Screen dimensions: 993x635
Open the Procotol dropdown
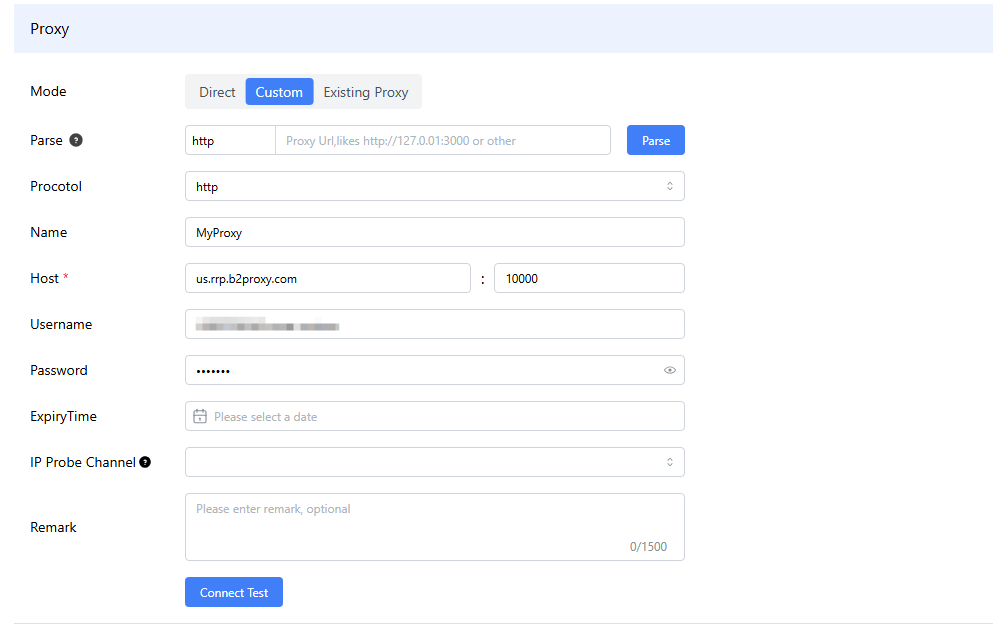(434, 186)
